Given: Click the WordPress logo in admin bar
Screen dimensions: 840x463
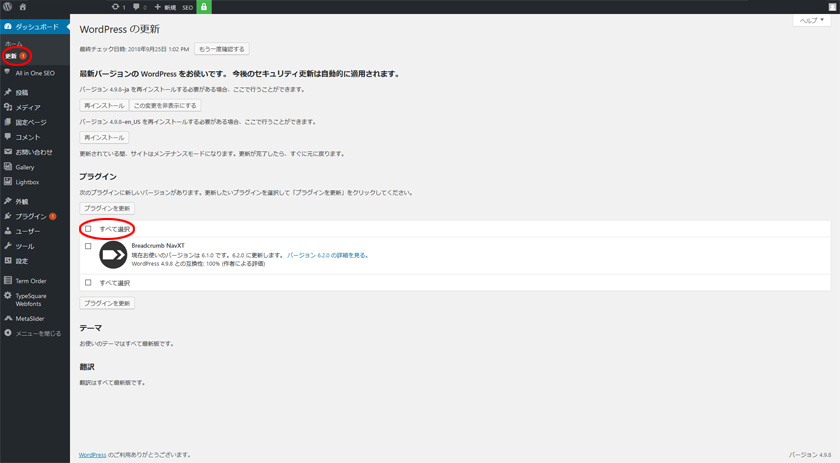Looking at the screenshot, I should click(8, 7).
